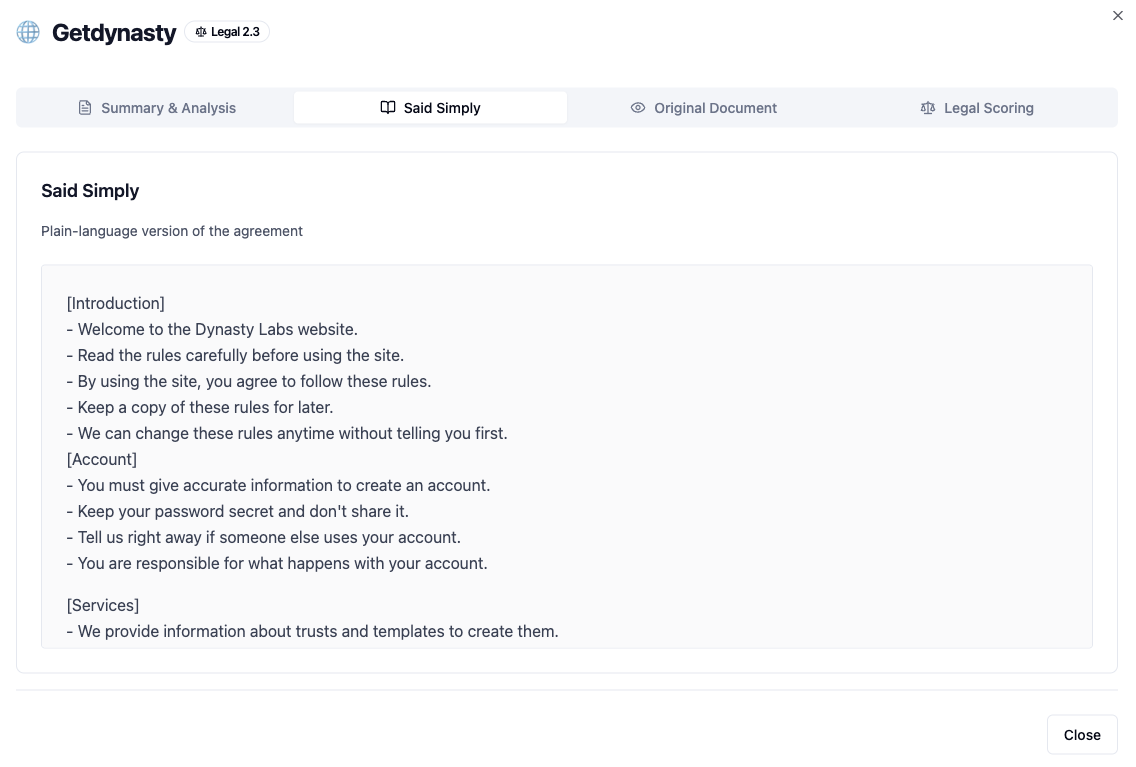Click the Said Simply heading
Viewport: 1136px width, 767px height.
(x=90, y=190)
